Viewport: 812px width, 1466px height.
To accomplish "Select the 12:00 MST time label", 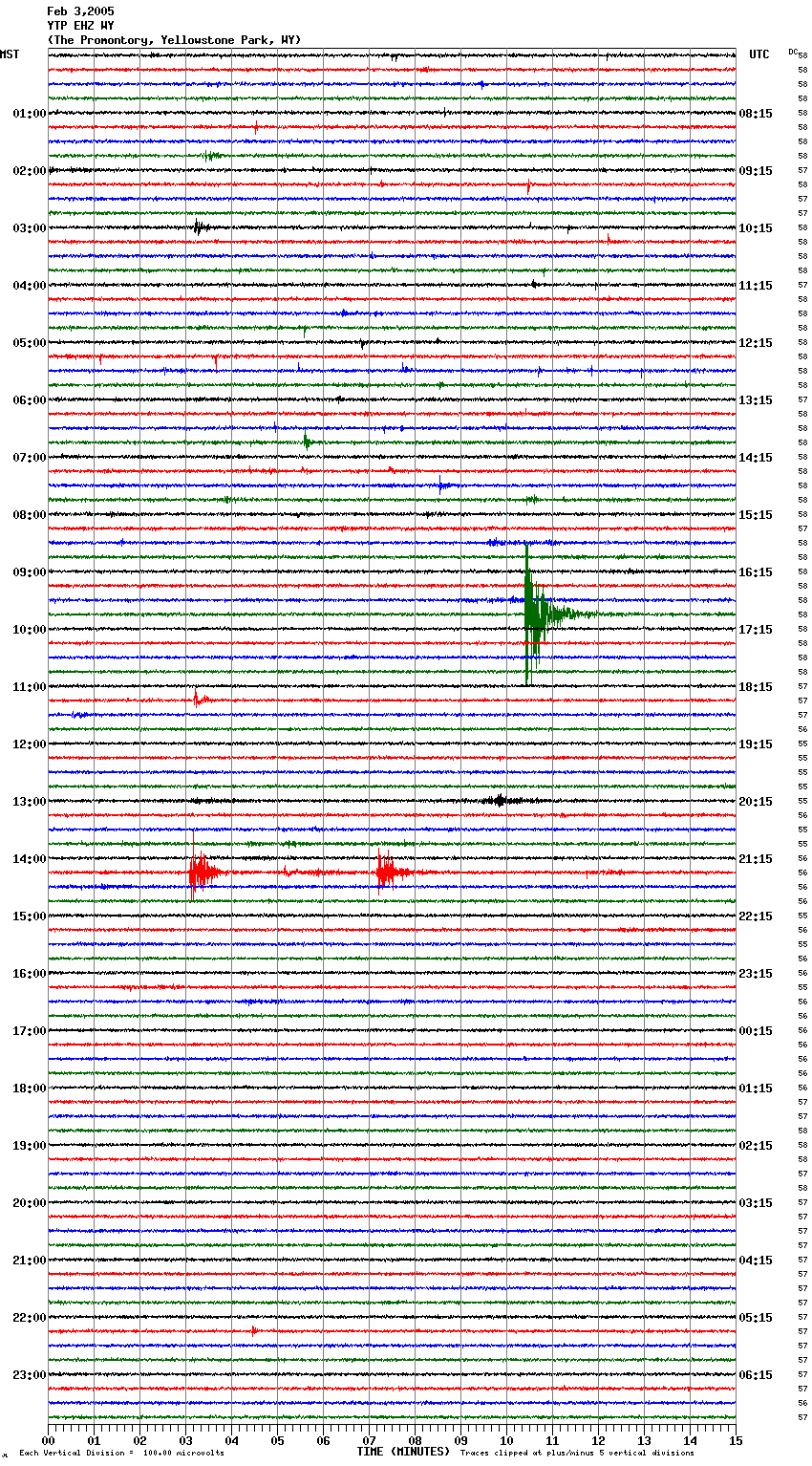I will click(30, 744).
